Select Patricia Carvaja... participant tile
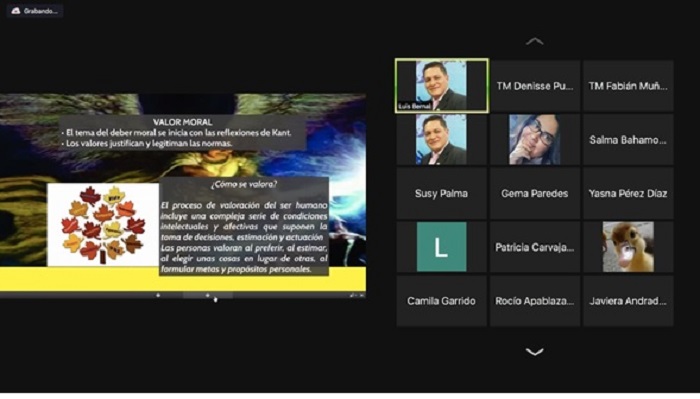 (535, 247)
